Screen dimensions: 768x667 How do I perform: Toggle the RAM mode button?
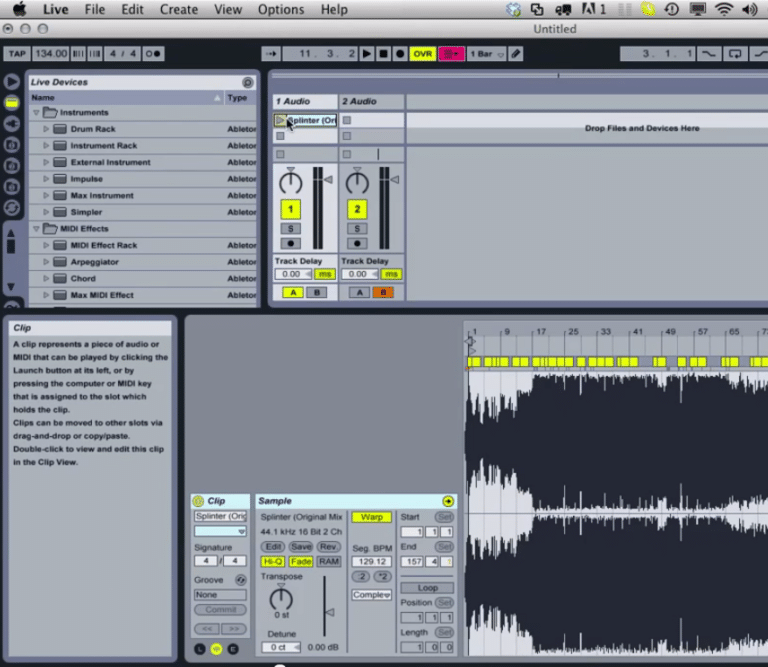(x=329, y=562)
